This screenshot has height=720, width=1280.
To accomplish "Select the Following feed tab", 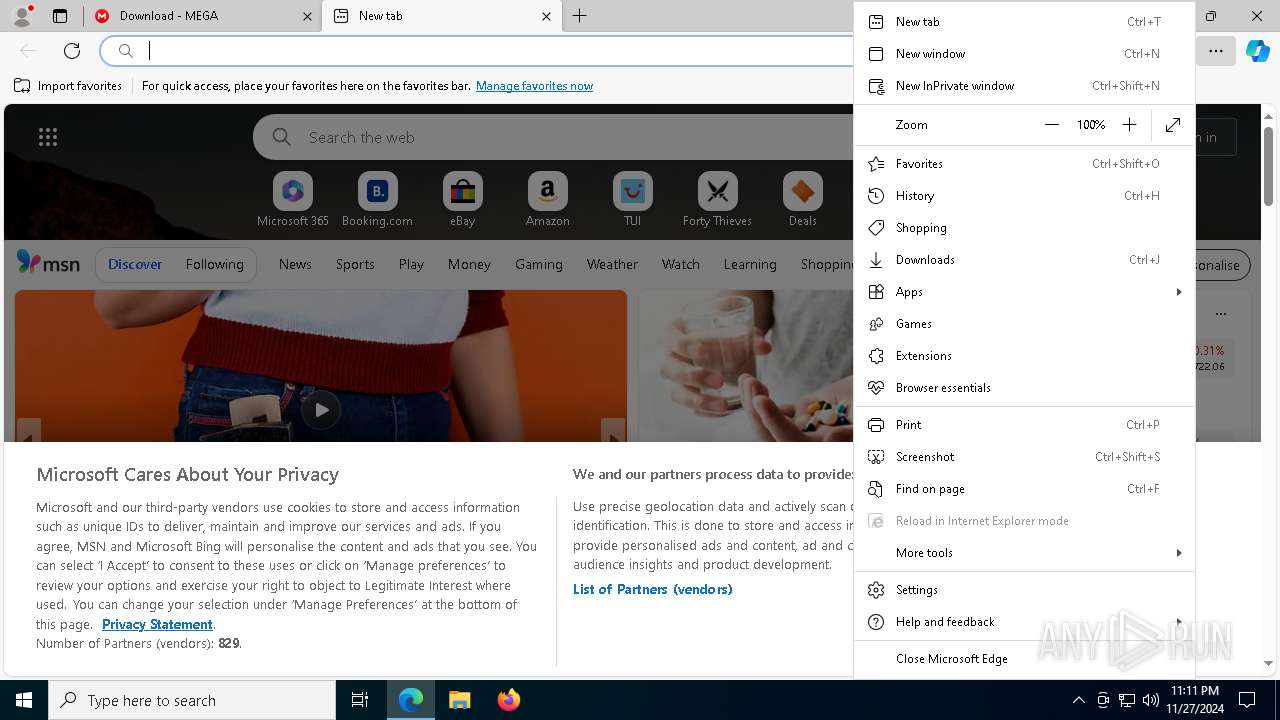I will (x=214, y=264).
